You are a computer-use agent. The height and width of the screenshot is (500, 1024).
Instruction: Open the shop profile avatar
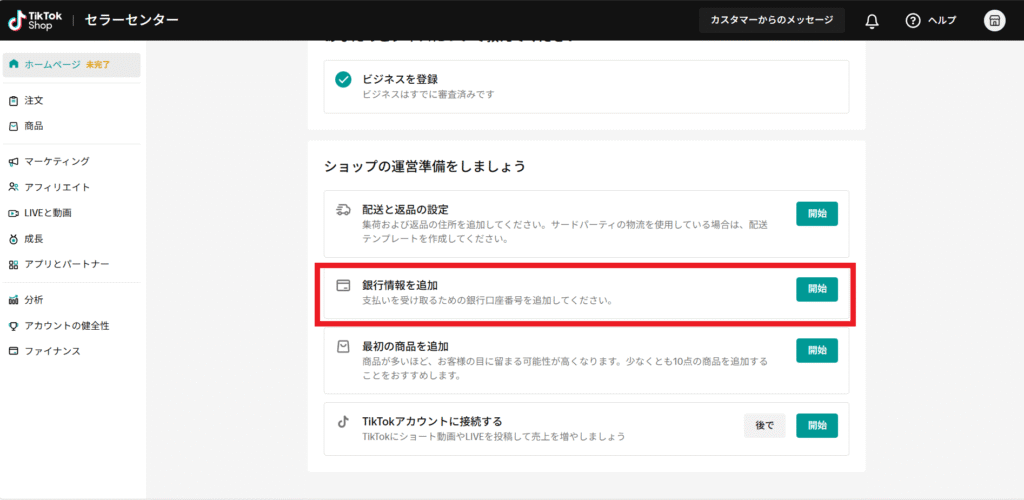(995, 20)
